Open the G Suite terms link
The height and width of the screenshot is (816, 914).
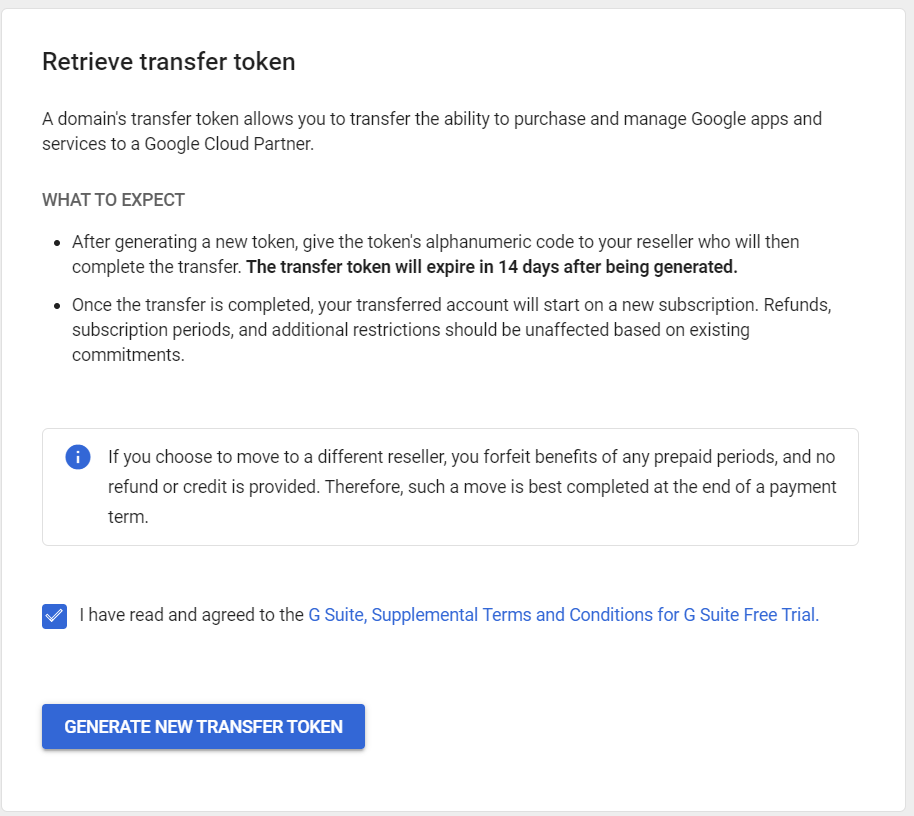pyautogui.click(x=336, y=615)
